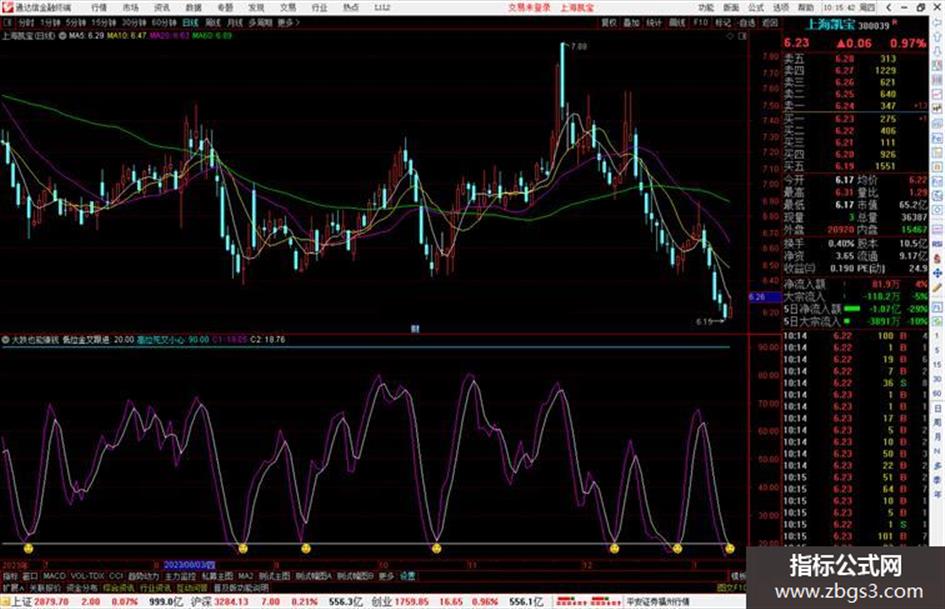Click the 2023/08/03 date label on axis
Viewport: 945px width, 609px height.
(189, 565)
